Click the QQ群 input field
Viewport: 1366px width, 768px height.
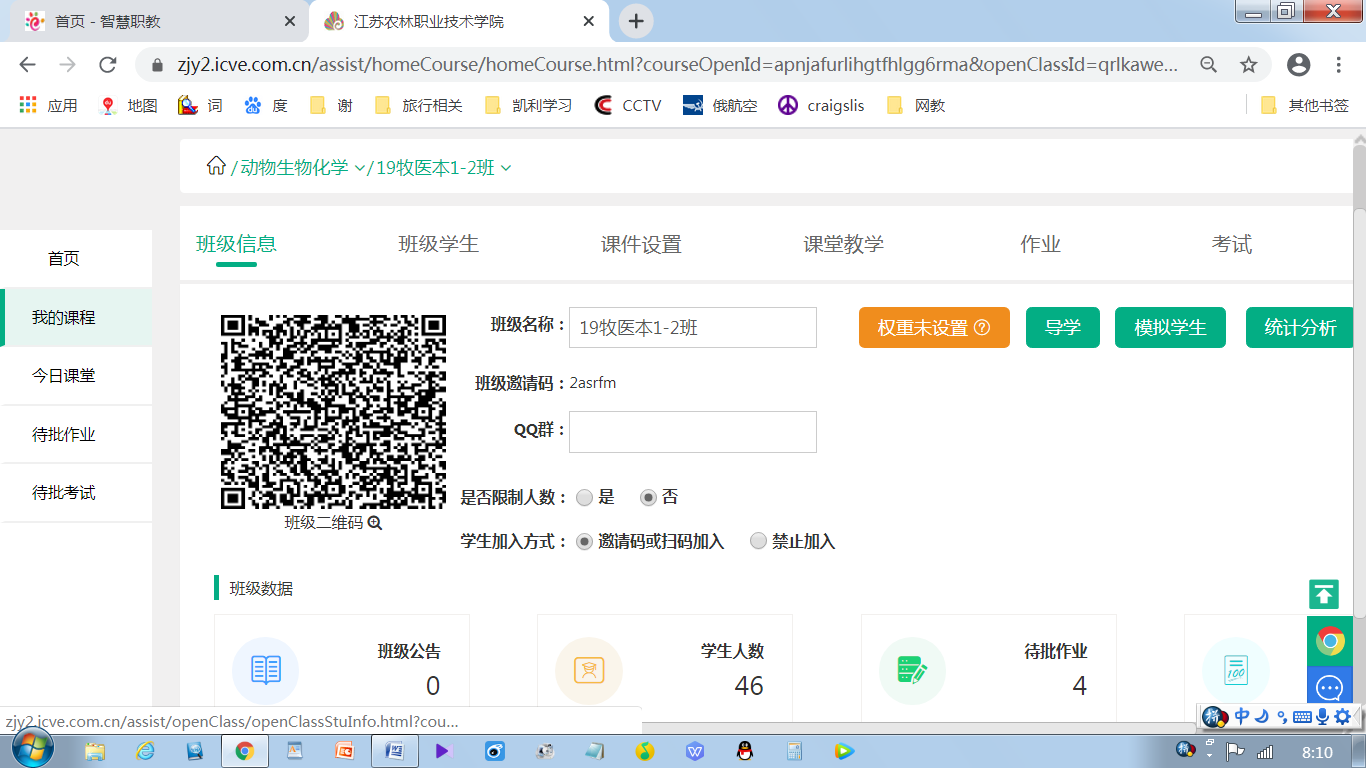692,431
